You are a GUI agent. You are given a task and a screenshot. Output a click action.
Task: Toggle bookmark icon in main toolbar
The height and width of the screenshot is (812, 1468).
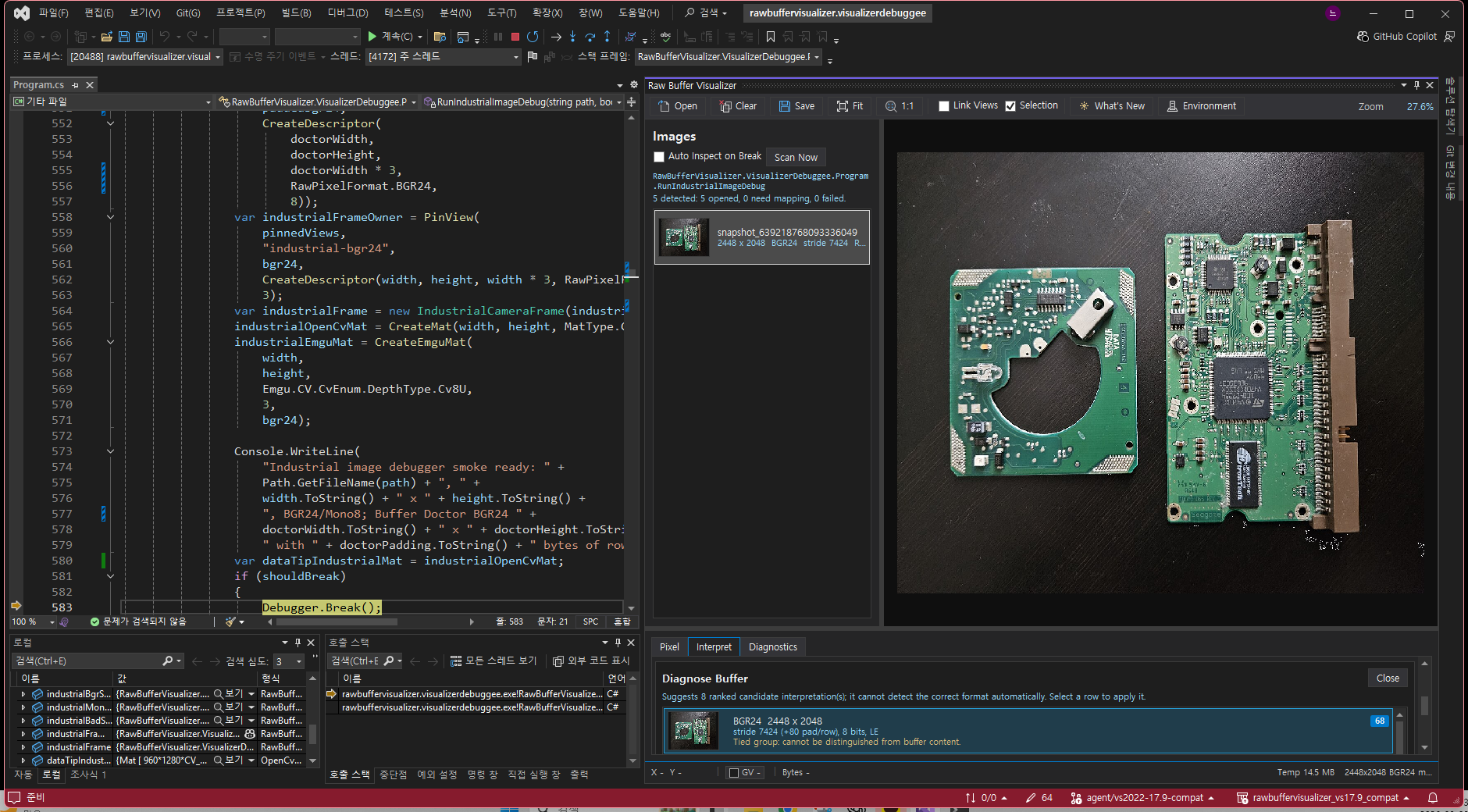pyautogui.click(x=771, y=37)
